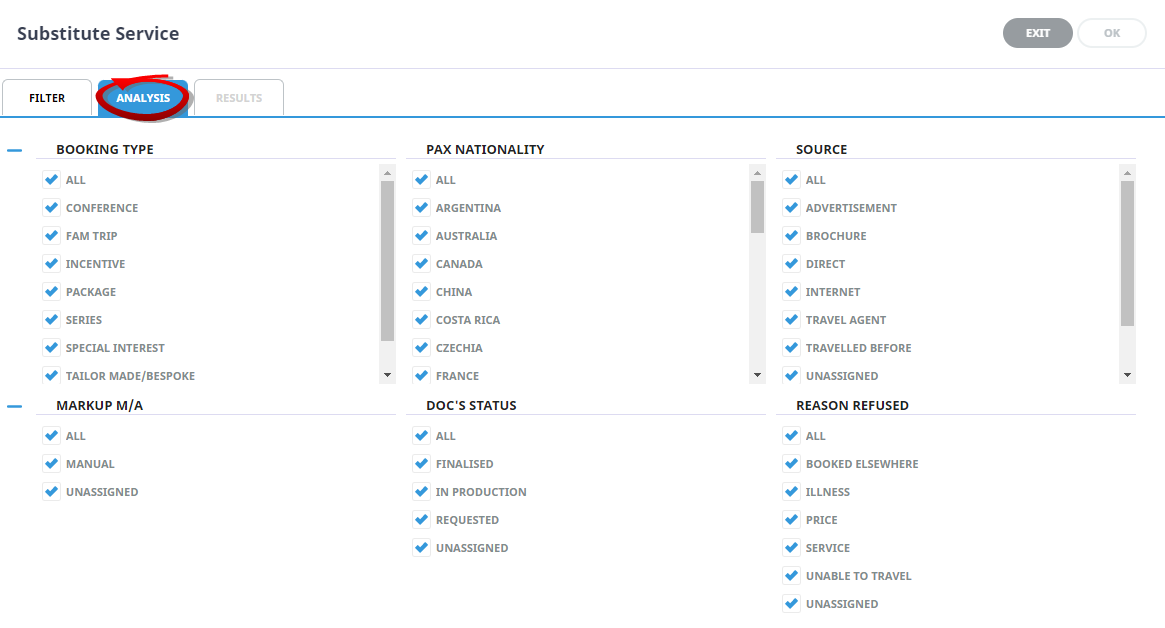Toggle UNABLE TO TRAVEL checkbox

click(x=791, y=576)
